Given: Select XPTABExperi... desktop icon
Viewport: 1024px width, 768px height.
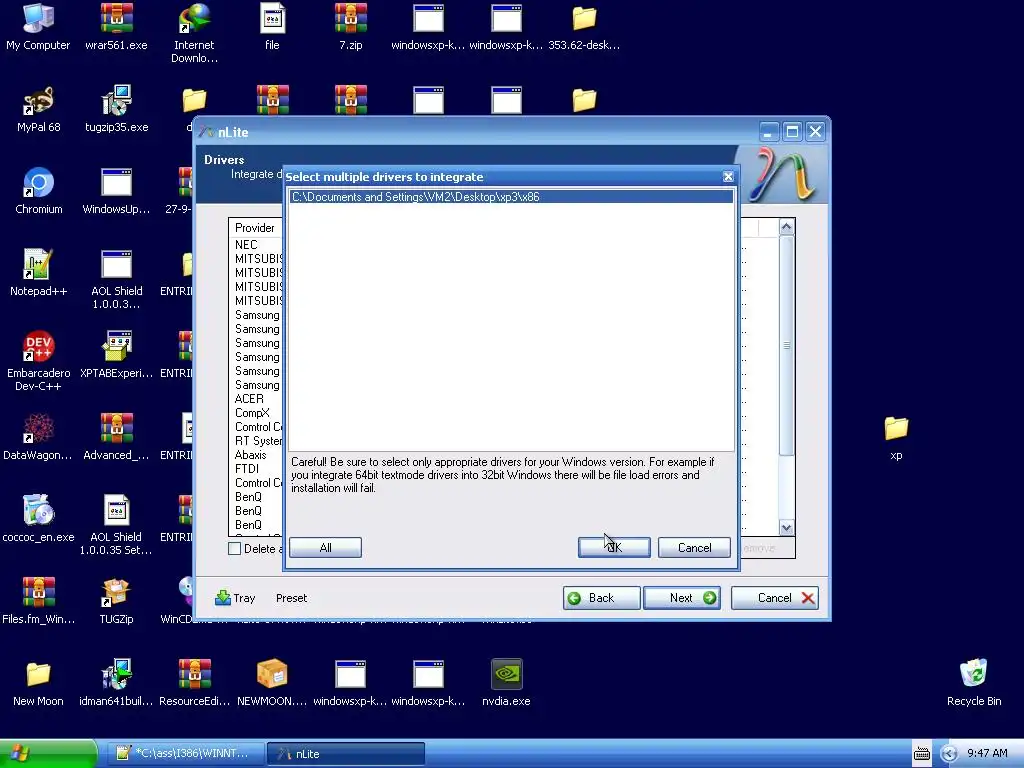Looking at the screenshot, I should coord(116,355).
